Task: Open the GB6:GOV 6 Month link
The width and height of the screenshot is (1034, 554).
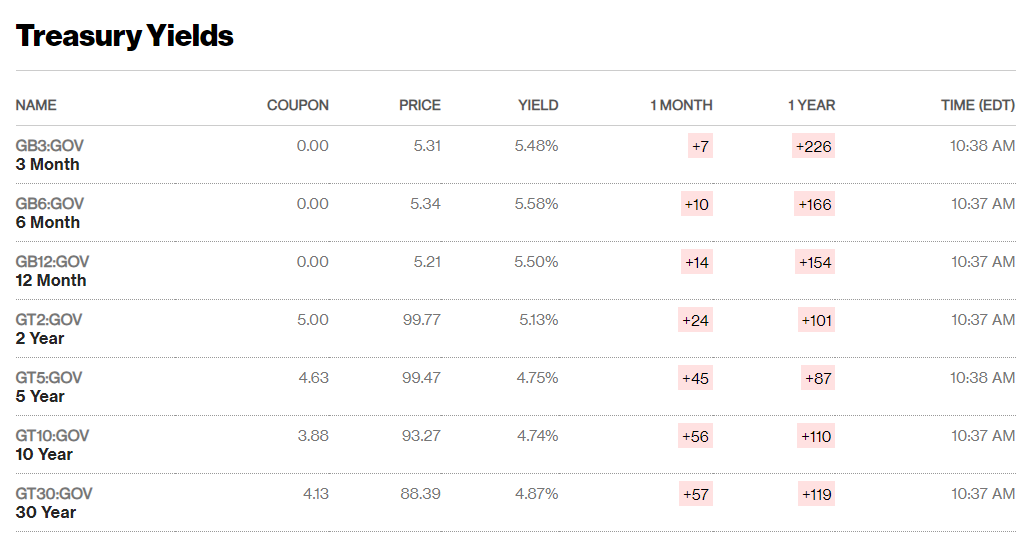Action: pyautogui.click(x=49, y=213)
